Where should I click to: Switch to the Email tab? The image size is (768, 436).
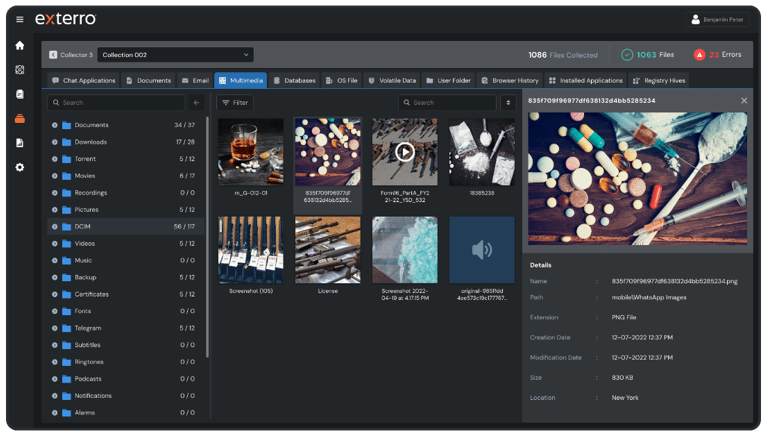click(195, 80)
